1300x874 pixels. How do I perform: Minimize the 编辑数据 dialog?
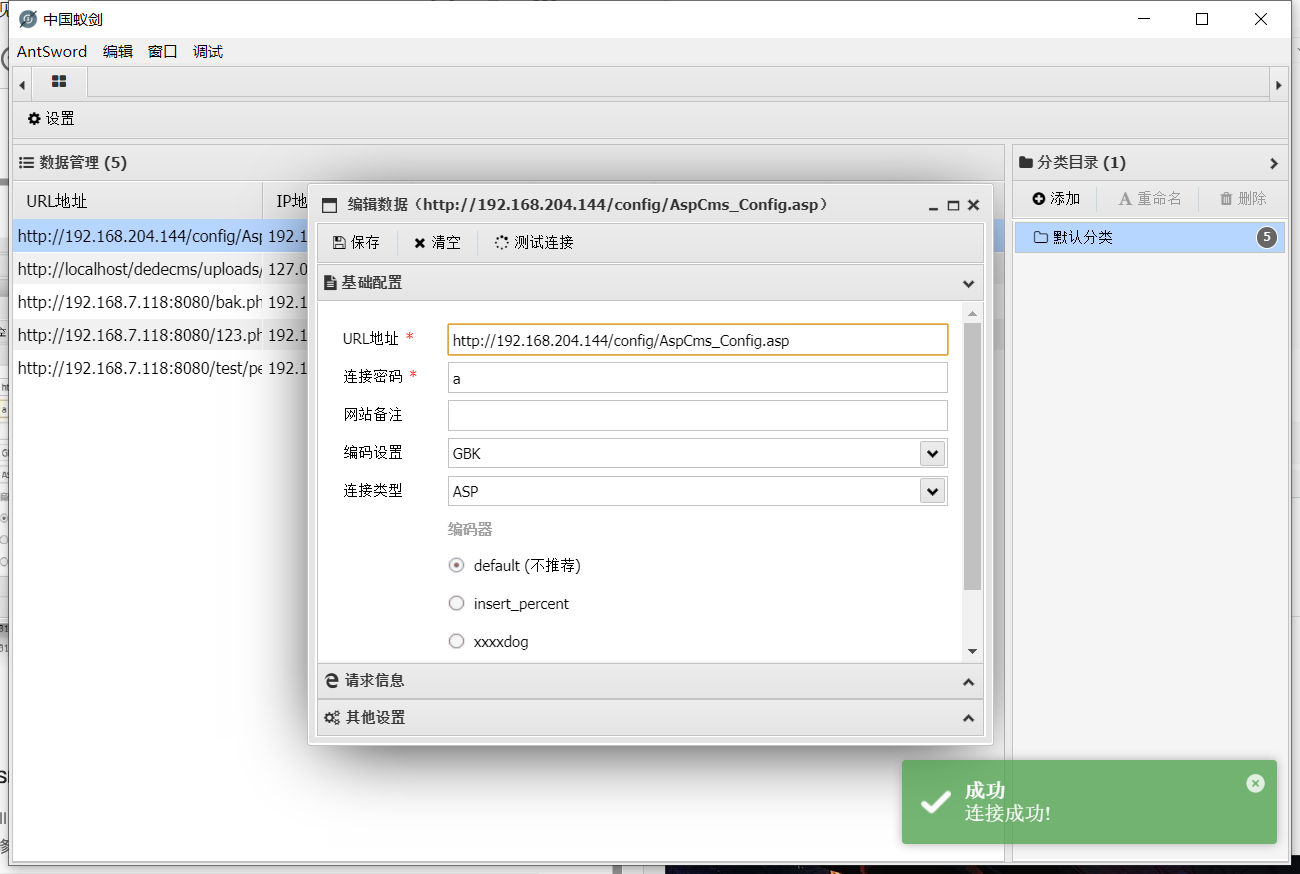point(933,206)
